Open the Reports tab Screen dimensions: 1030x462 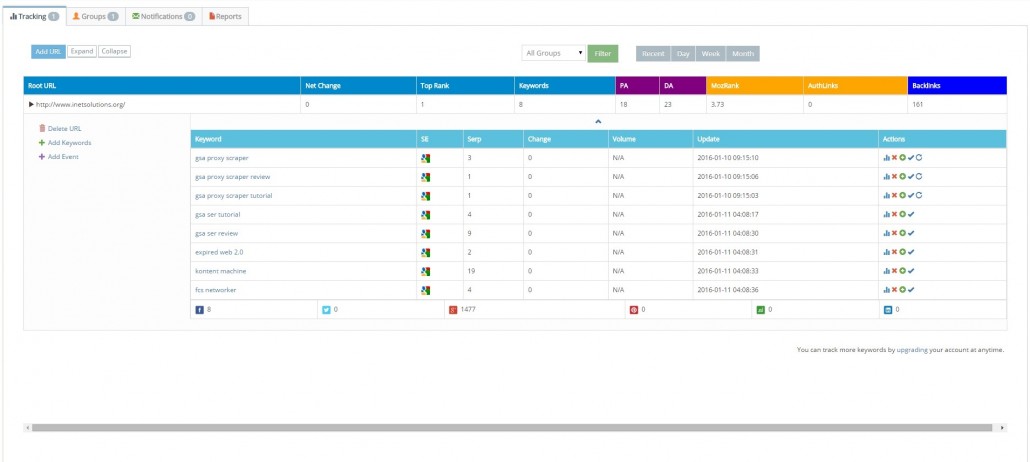(225, 16)
